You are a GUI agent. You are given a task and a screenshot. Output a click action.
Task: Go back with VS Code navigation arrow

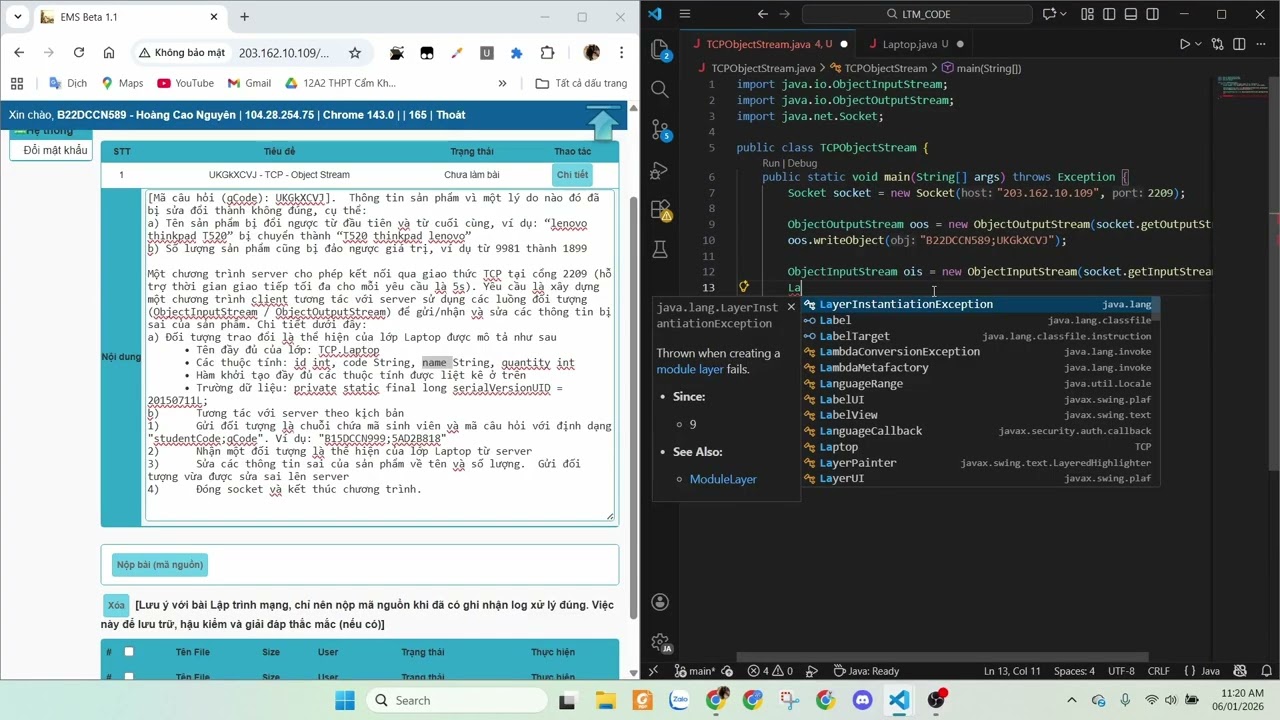coord(763,14)
